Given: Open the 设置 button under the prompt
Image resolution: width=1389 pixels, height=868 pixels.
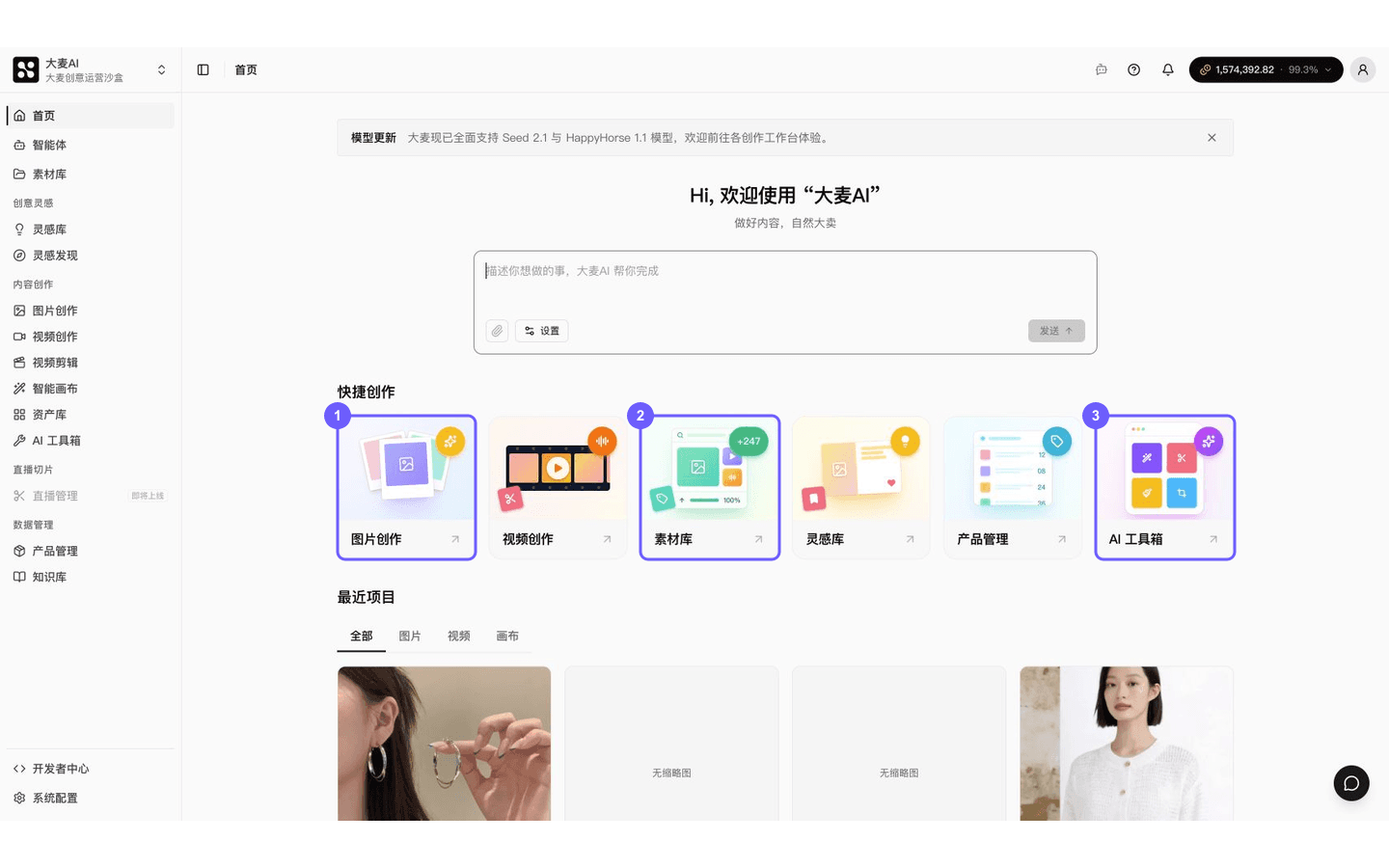Looking at the screenshot, I should pyautogui.click(x=542, y=331).
